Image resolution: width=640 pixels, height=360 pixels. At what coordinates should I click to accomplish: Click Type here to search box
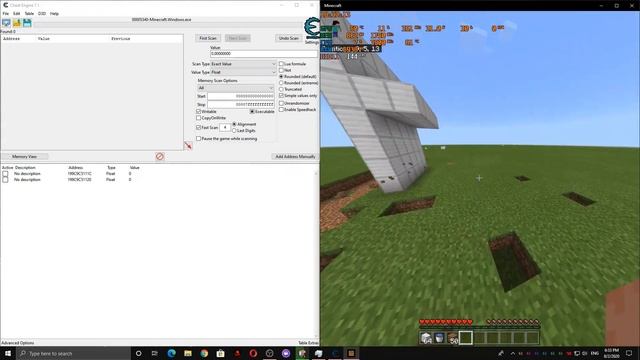[73, 353]
